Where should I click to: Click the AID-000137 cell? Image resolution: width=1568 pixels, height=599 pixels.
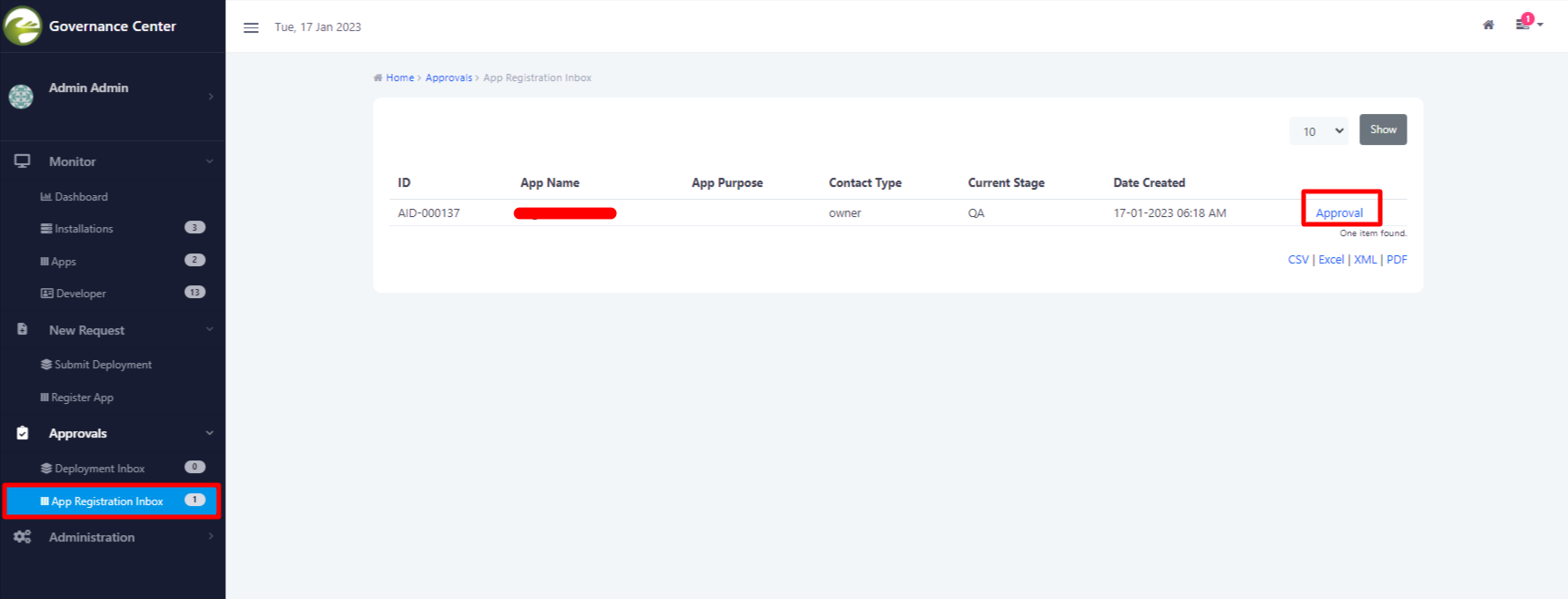[428, 212]
